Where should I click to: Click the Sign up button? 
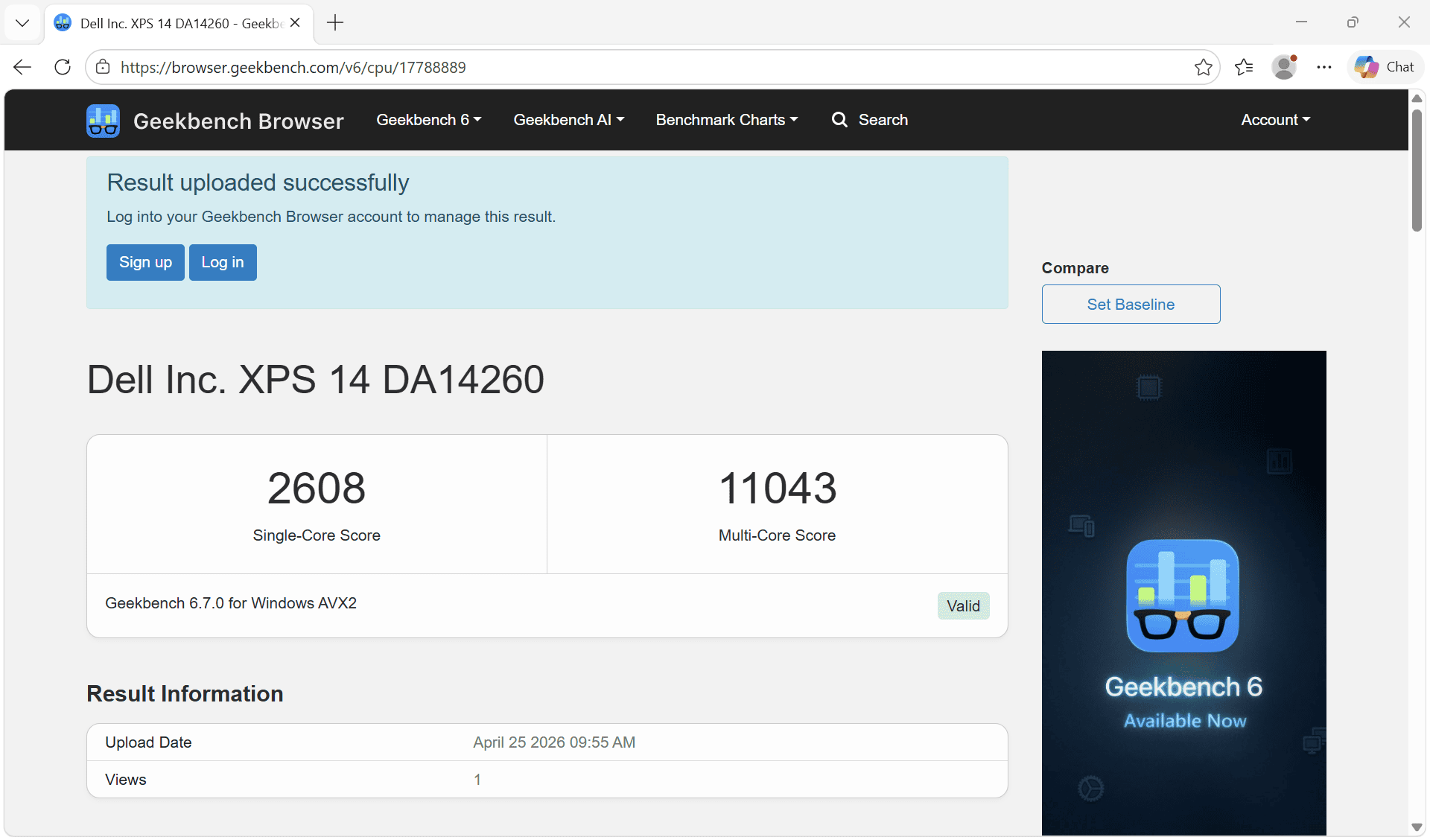click(145, 262)
